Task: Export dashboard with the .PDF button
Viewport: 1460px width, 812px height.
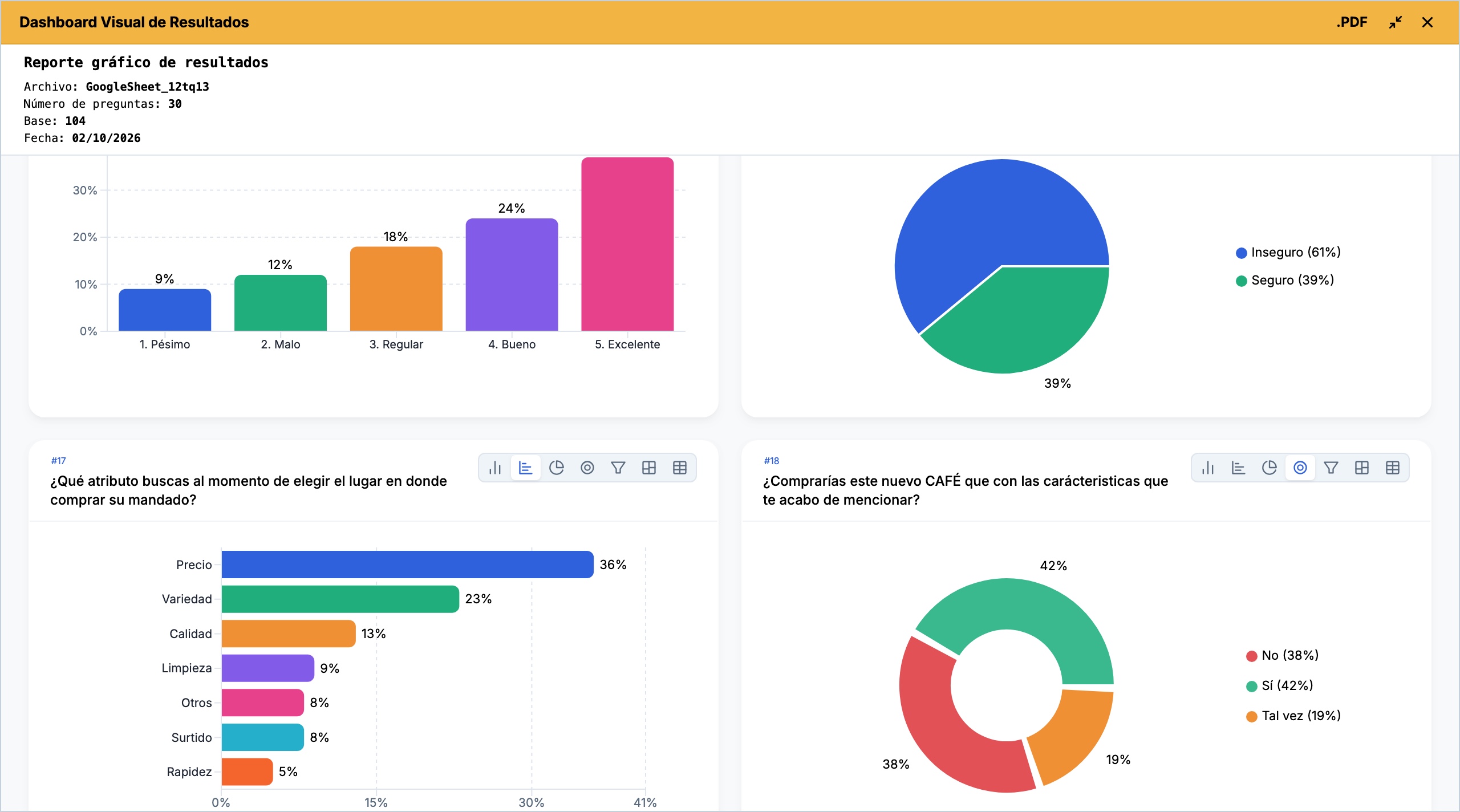Action: pyautogui.click(x=1352, y=22)
